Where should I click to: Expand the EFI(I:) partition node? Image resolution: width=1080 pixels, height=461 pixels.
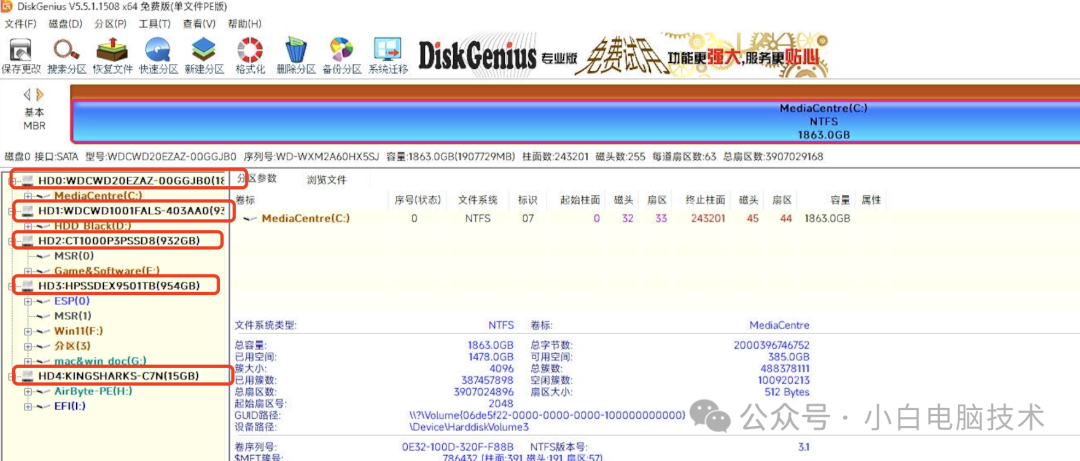(x=27, y=407)
